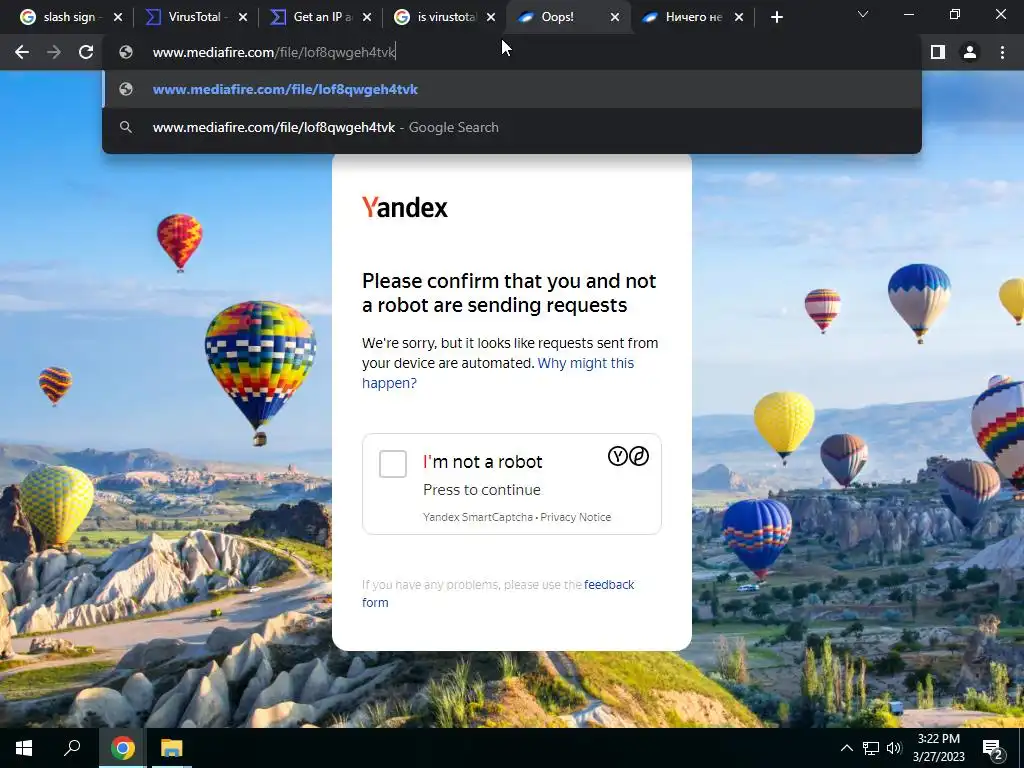Check the 'I'm not a robot' checkbox
1024x768 pixels.
[x=393, y=464]
